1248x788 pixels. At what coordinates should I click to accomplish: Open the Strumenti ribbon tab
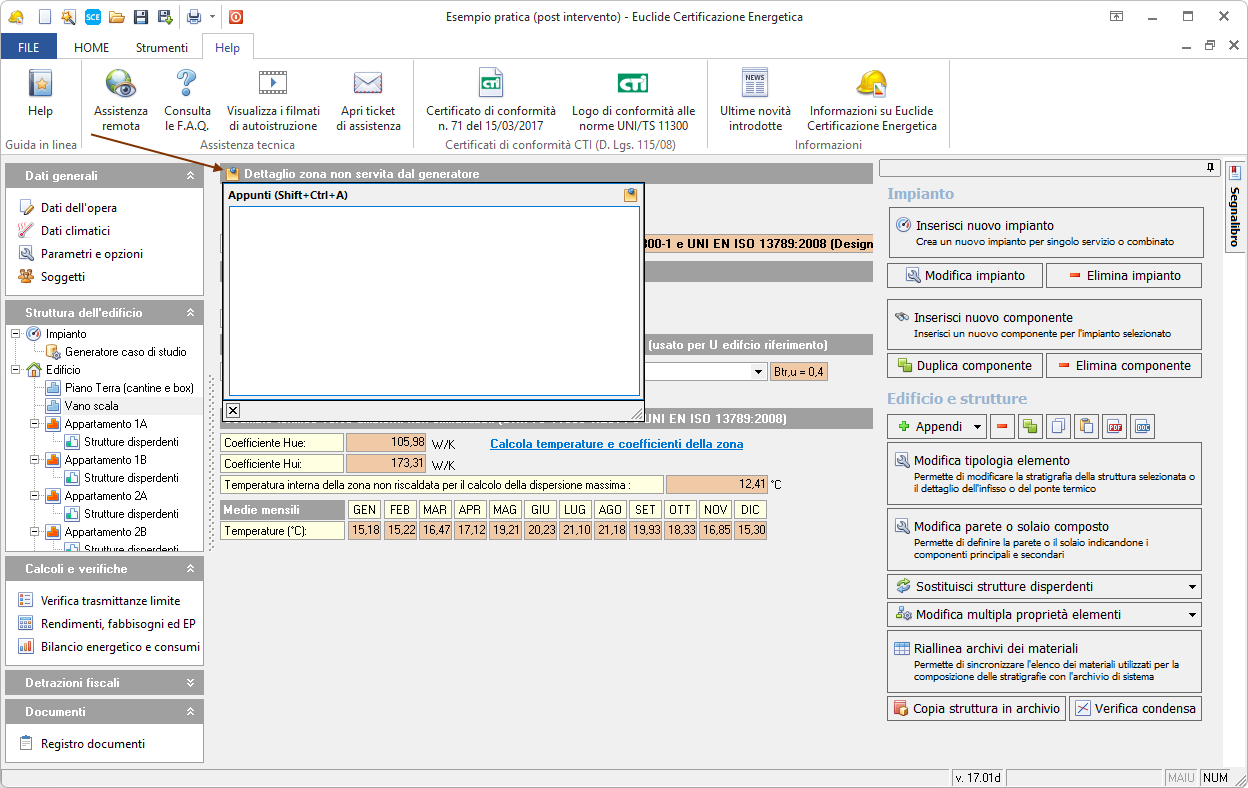(x=161, y=47)
